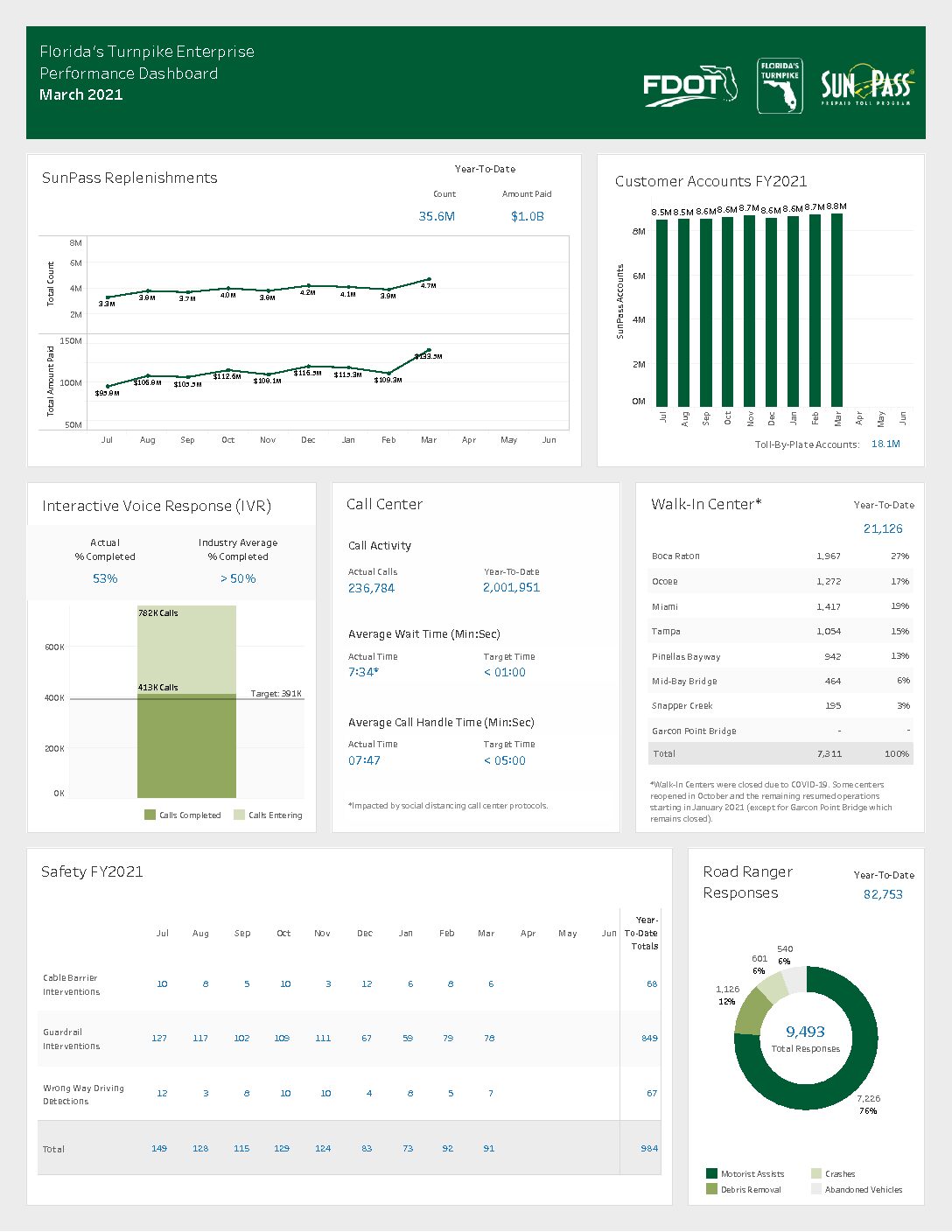Click the March 2021 header date

click(81, 94)
